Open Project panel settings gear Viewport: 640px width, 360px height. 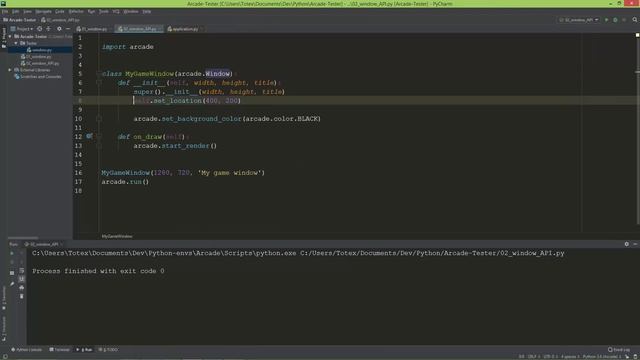[x=59, y=29]
